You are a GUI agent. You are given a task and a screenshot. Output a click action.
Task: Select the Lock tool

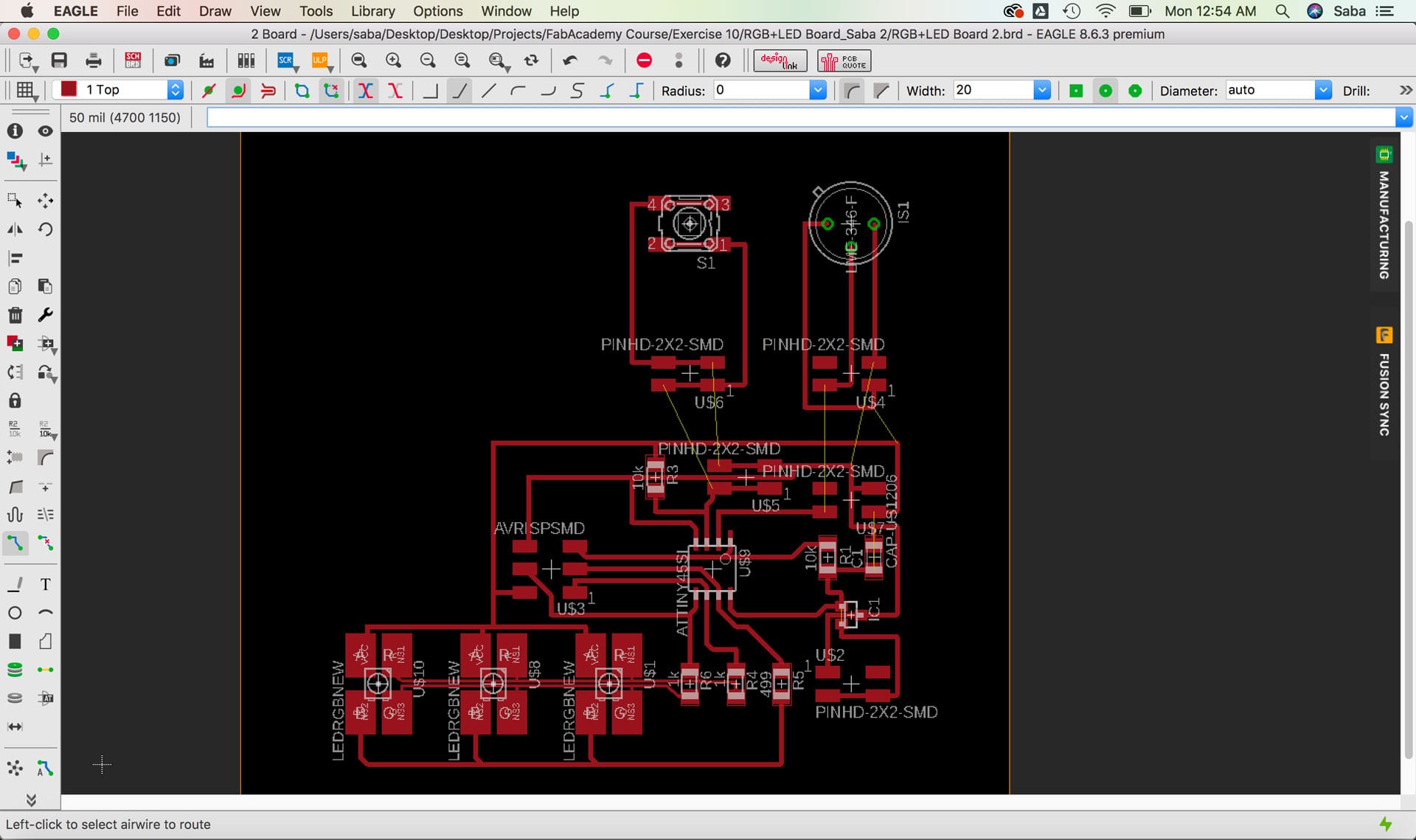pos(15,400)
